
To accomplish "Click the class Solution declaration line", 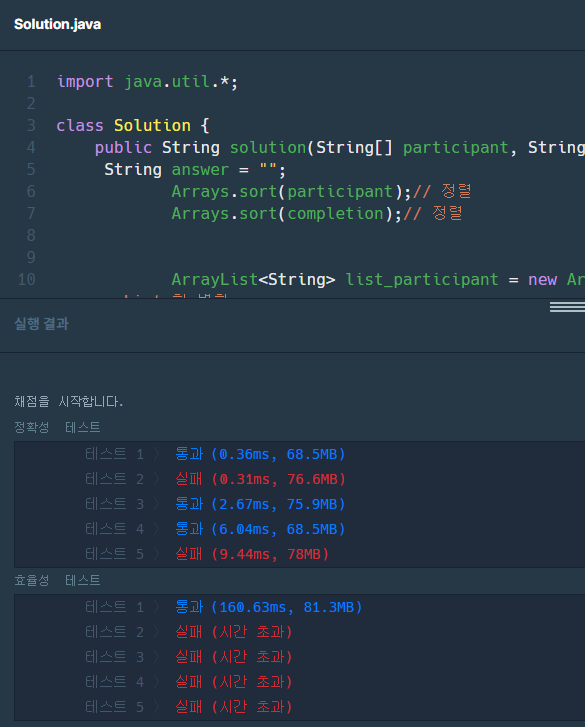I will click(x=133, y=126).
